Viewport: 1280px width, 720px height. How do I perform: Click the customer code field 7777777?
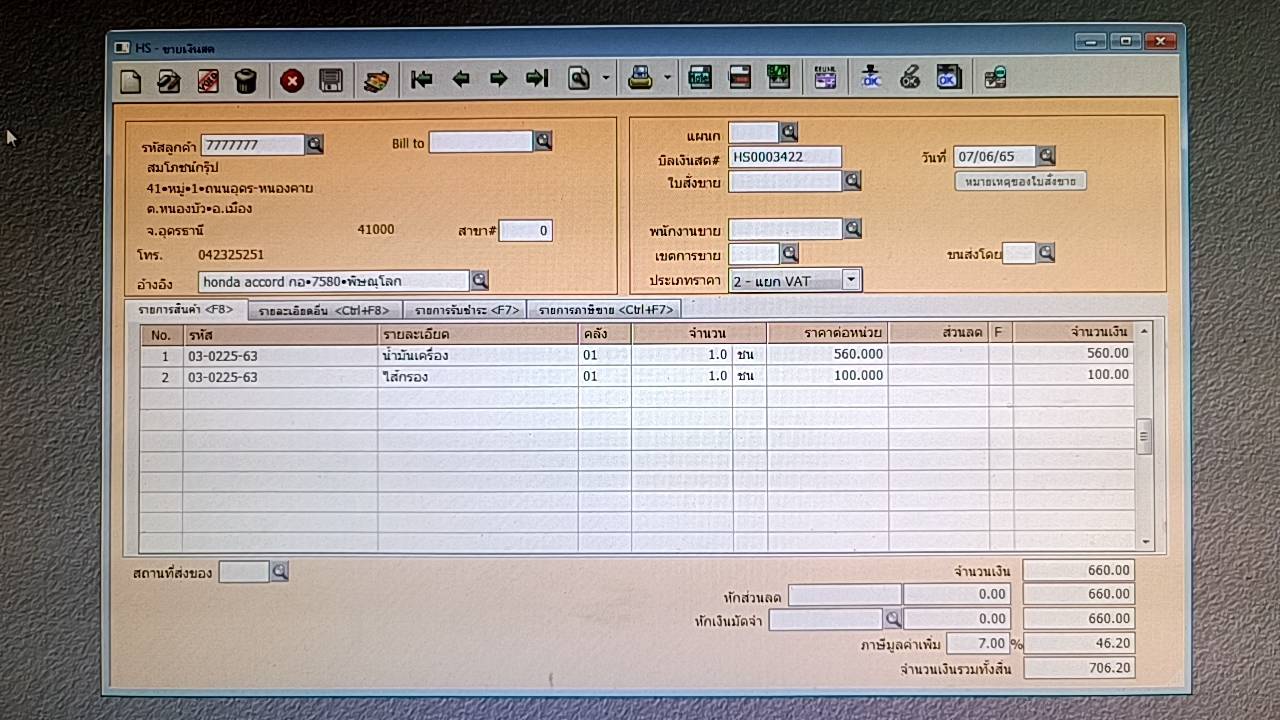click(253, 146)
